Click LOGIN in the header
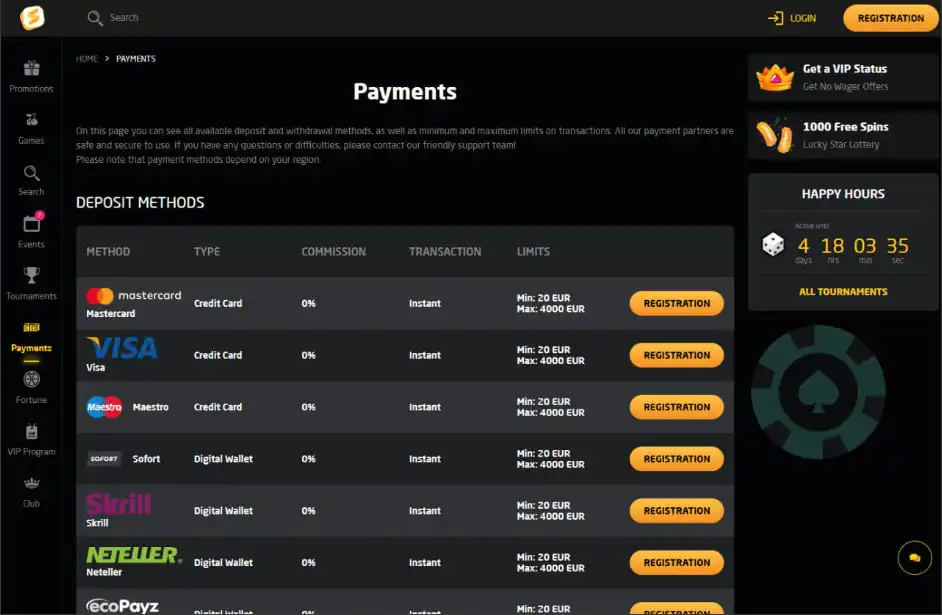 pos(791,18)
